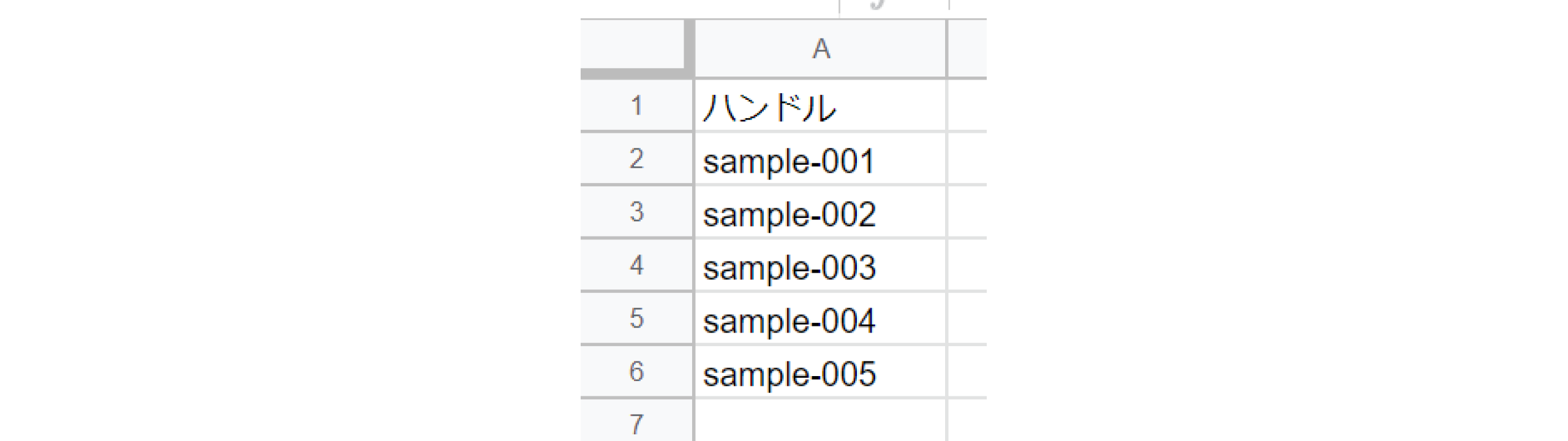The width and height of the screenshot is (1568, 441).
Task: Click the select-all corner box
Action: tap(634, 47)
